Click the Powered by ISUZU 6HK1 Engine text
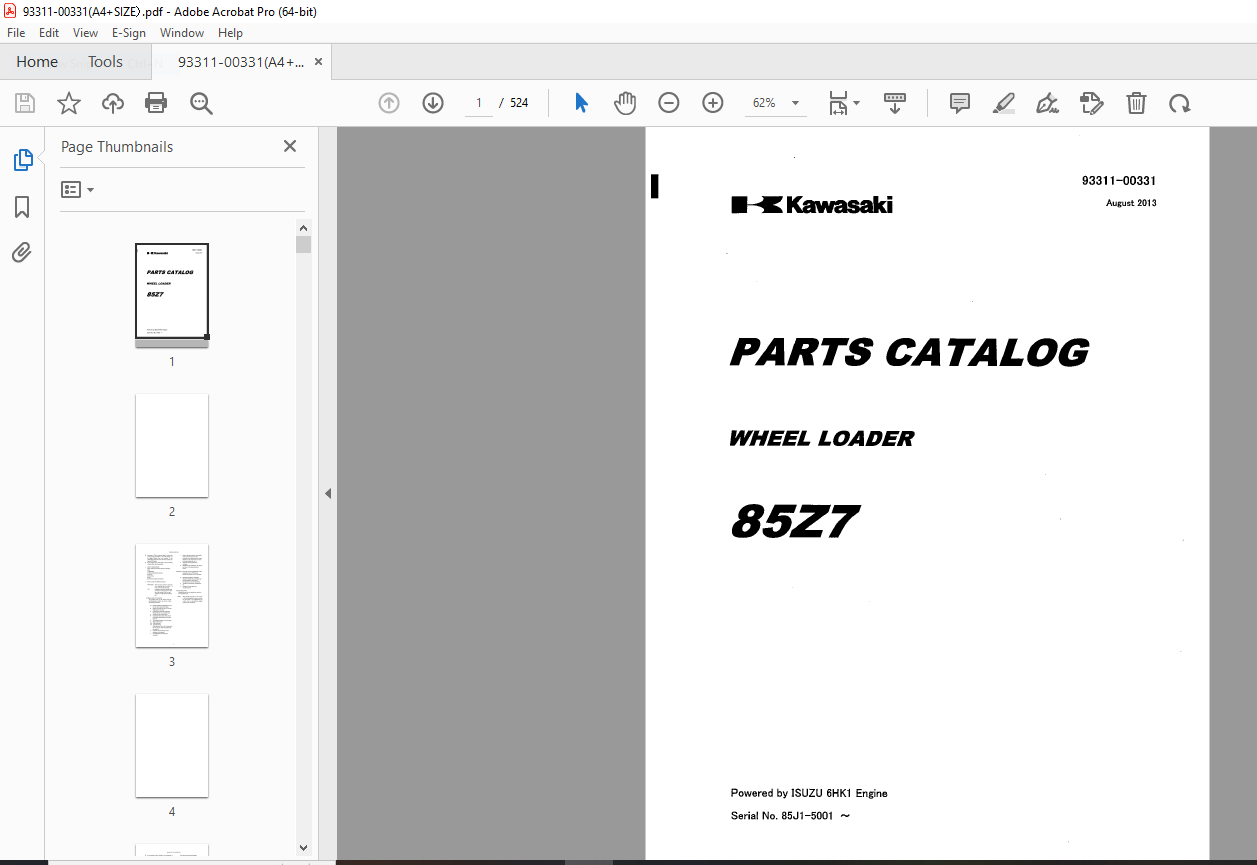 (809, 793)
